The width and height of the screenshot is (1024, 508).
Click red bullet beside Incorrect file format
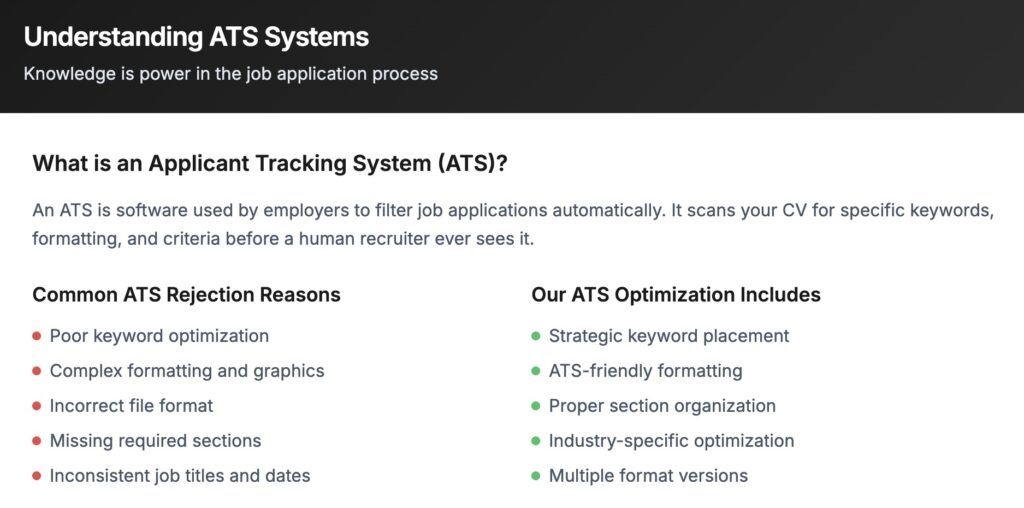[37, 406]
